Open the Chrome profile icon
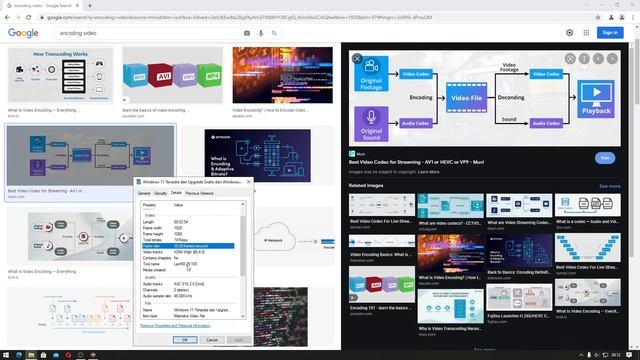This screenshot has width=640, height=360. [x=622, y=18]
